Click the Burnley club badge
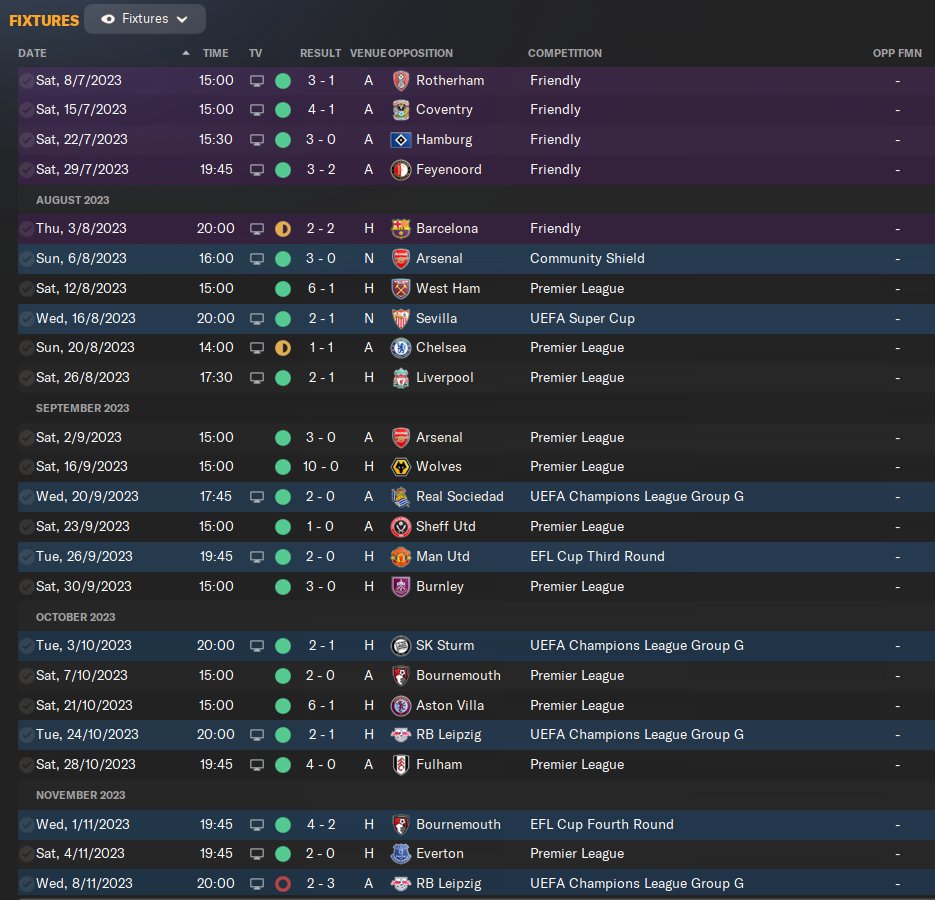935x900 pixels. 401,586
